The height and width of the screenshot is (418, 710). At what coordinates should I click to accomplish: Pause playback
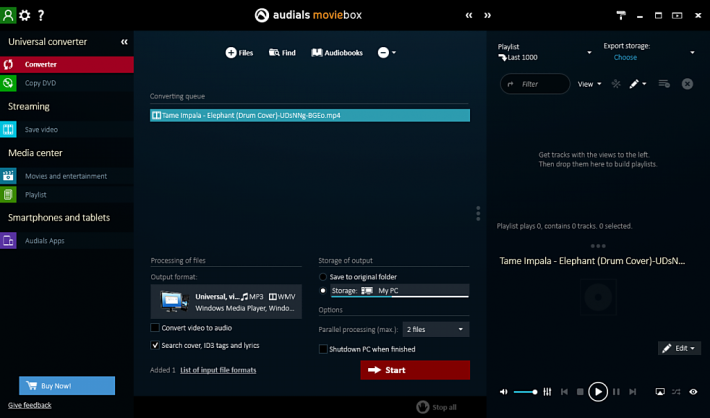[616, 392]
